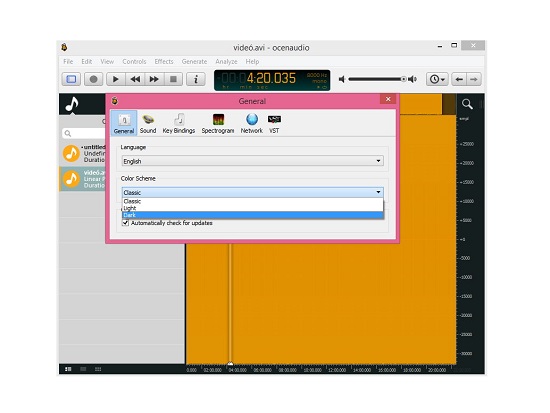The width and height of the screenshot is (550, 413).
Task: Toggle Automatically check for updates checkbox
Action: (125, 223)
